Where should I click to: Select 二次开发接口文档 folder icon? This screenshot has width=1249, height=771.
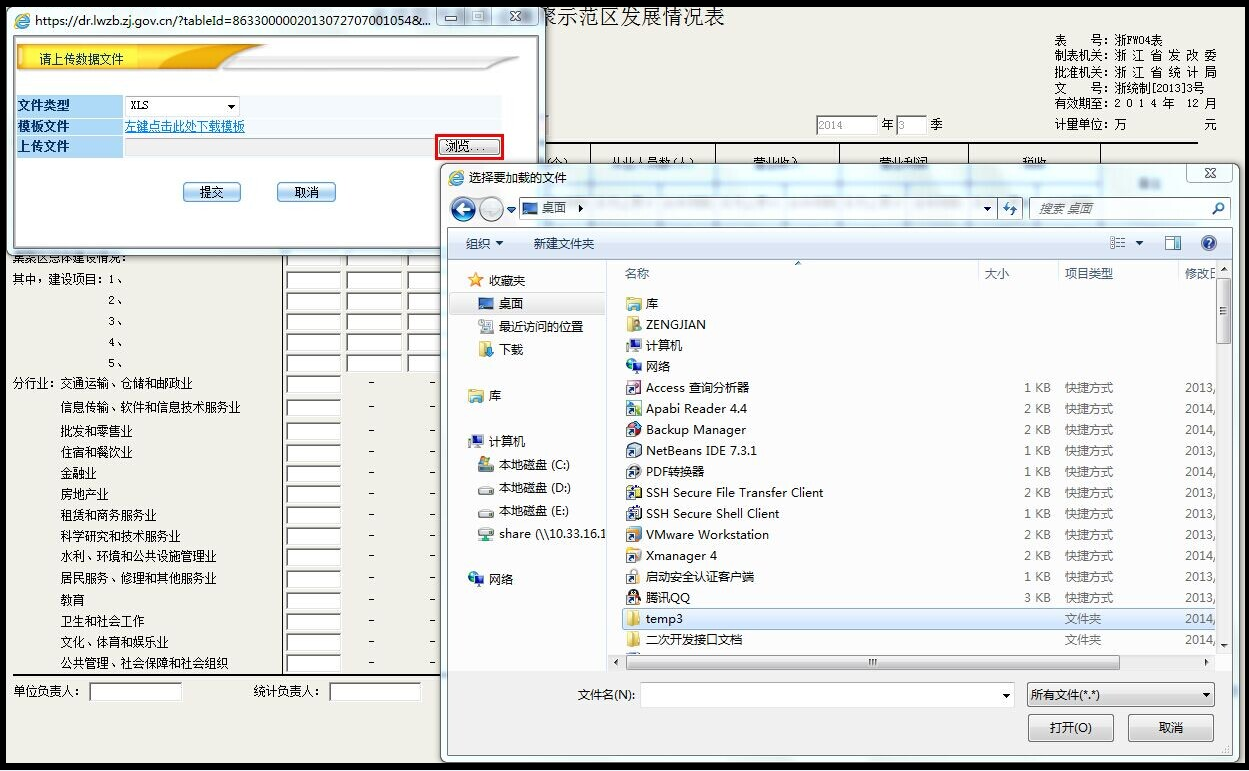click(633, 639)
